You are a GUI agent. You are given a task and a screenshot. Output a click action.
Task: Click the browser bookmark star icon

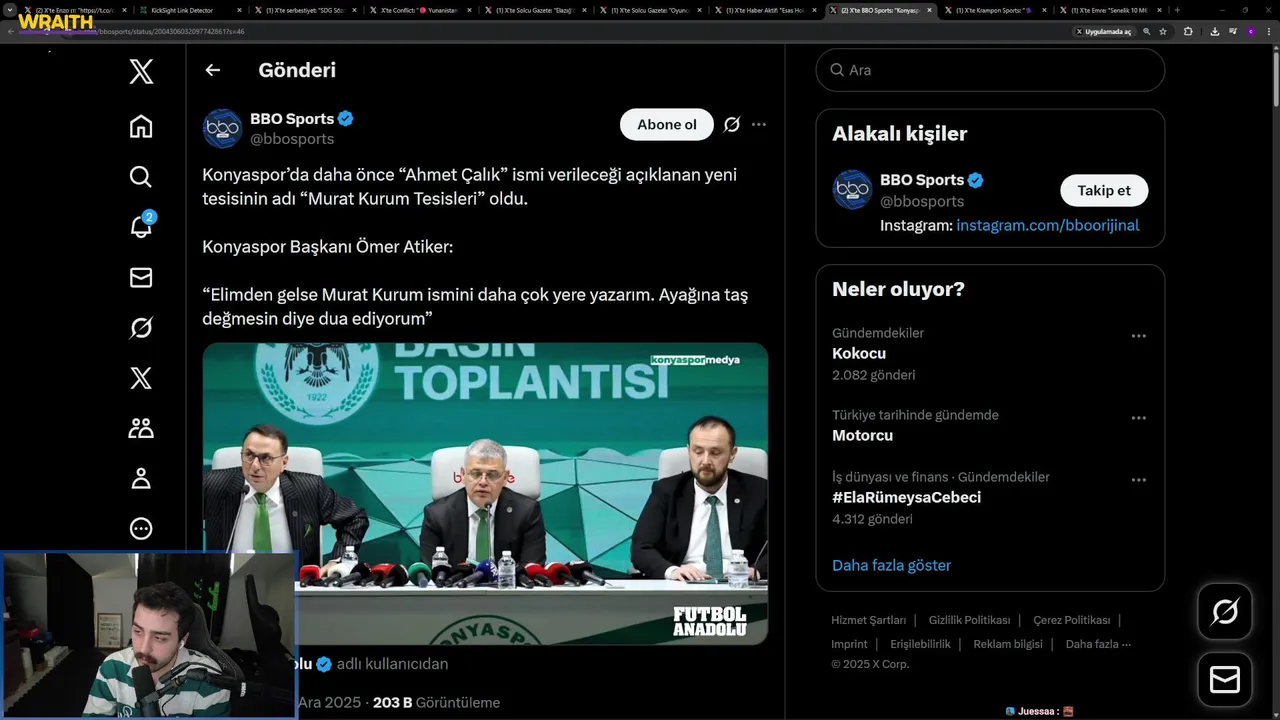coord(1163,31)
